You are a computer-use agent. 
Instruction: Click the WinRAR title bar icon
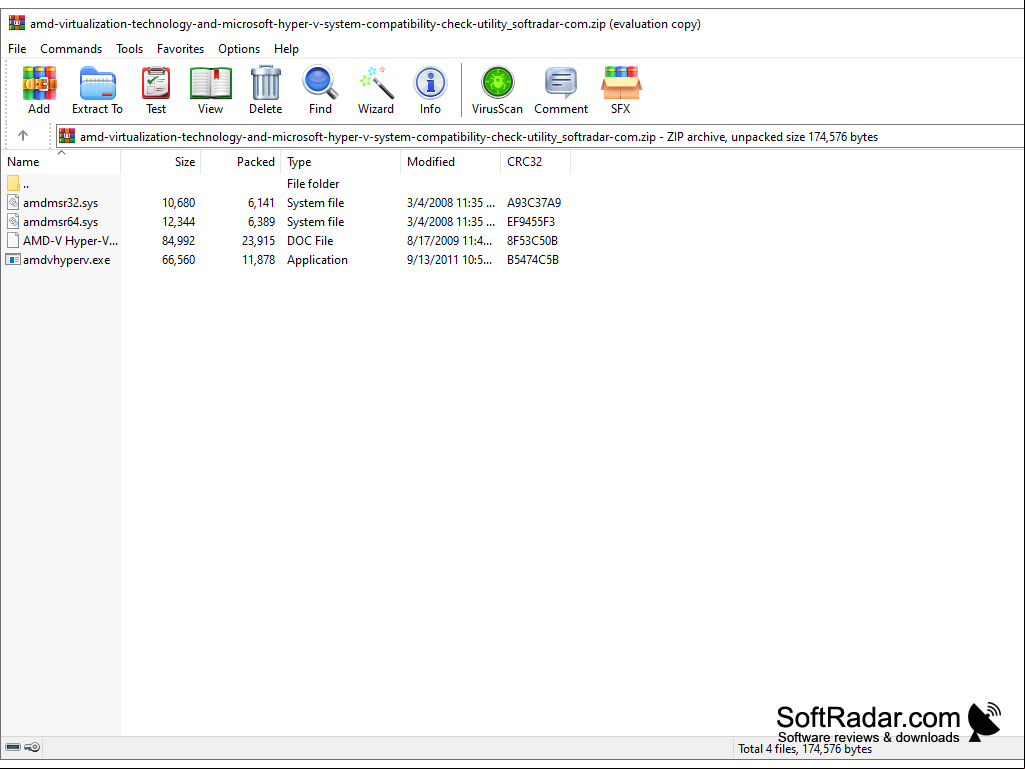point(17,24)
